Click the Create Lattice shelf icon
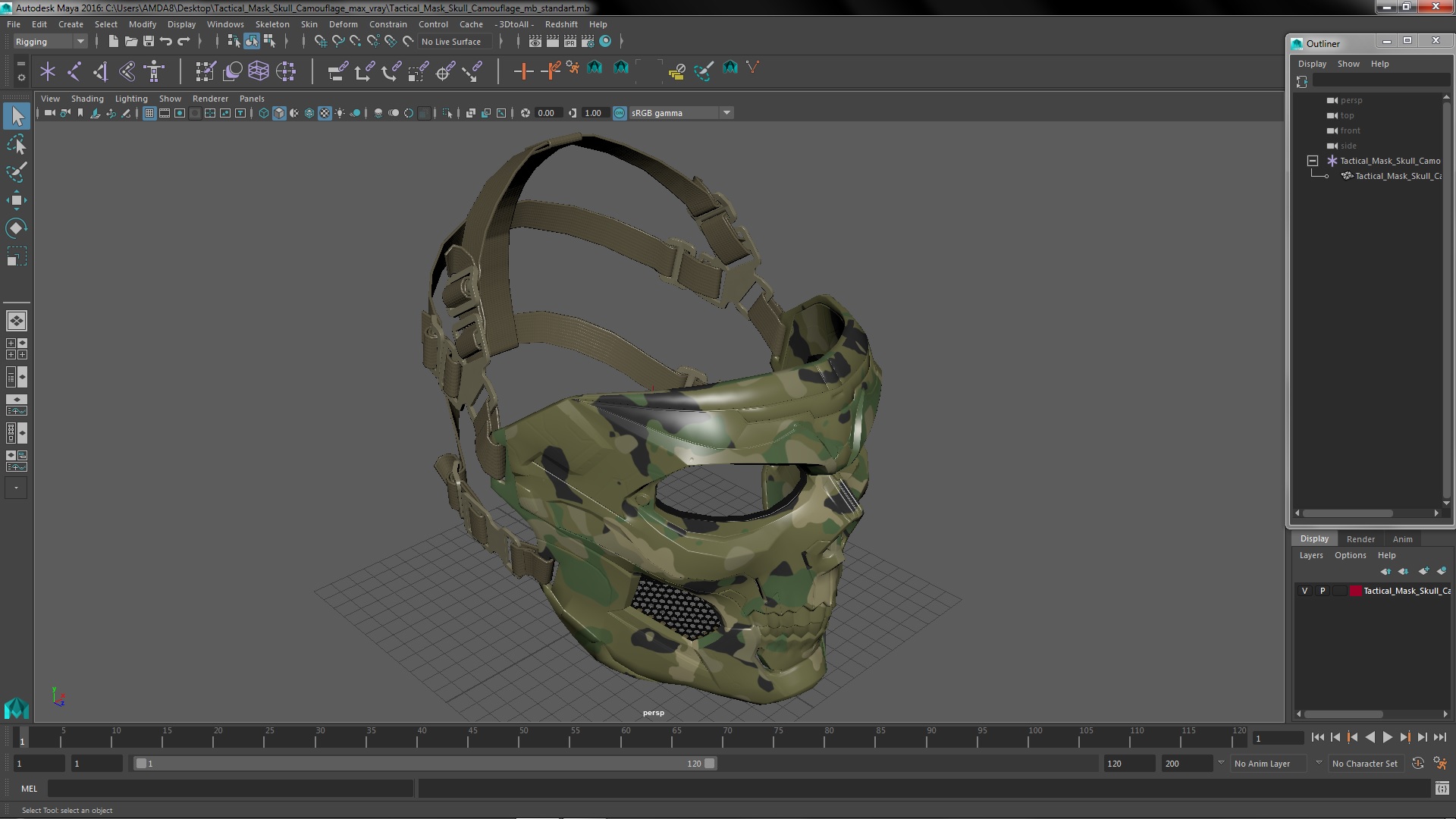The image size is (1456, 819). (259, 71)
